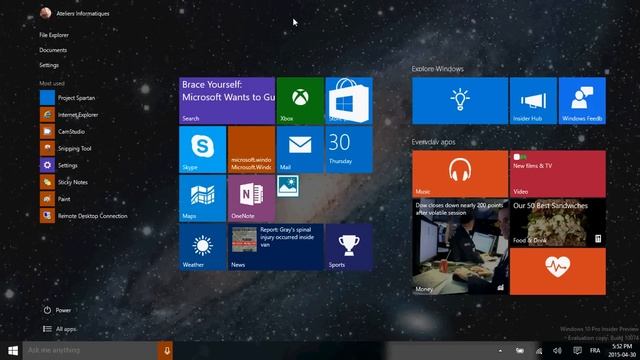The height and width of the screenshot is (360, 640).
Task: Open the Video tile with New films & TV
Action: [x=558, y=174]
